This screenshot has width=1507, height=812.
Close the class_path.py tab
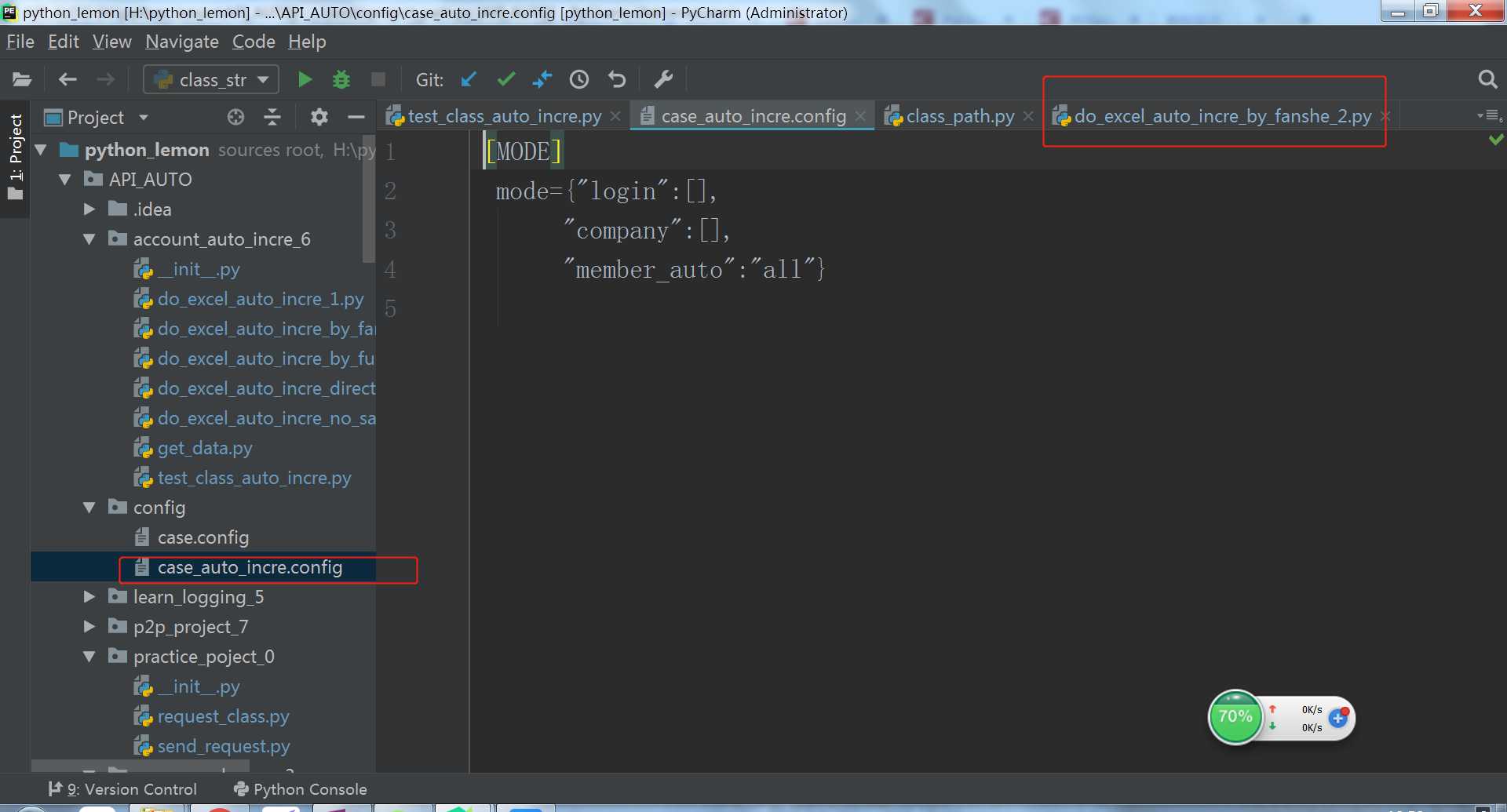pyautogui.click(x=1028, y=116)
